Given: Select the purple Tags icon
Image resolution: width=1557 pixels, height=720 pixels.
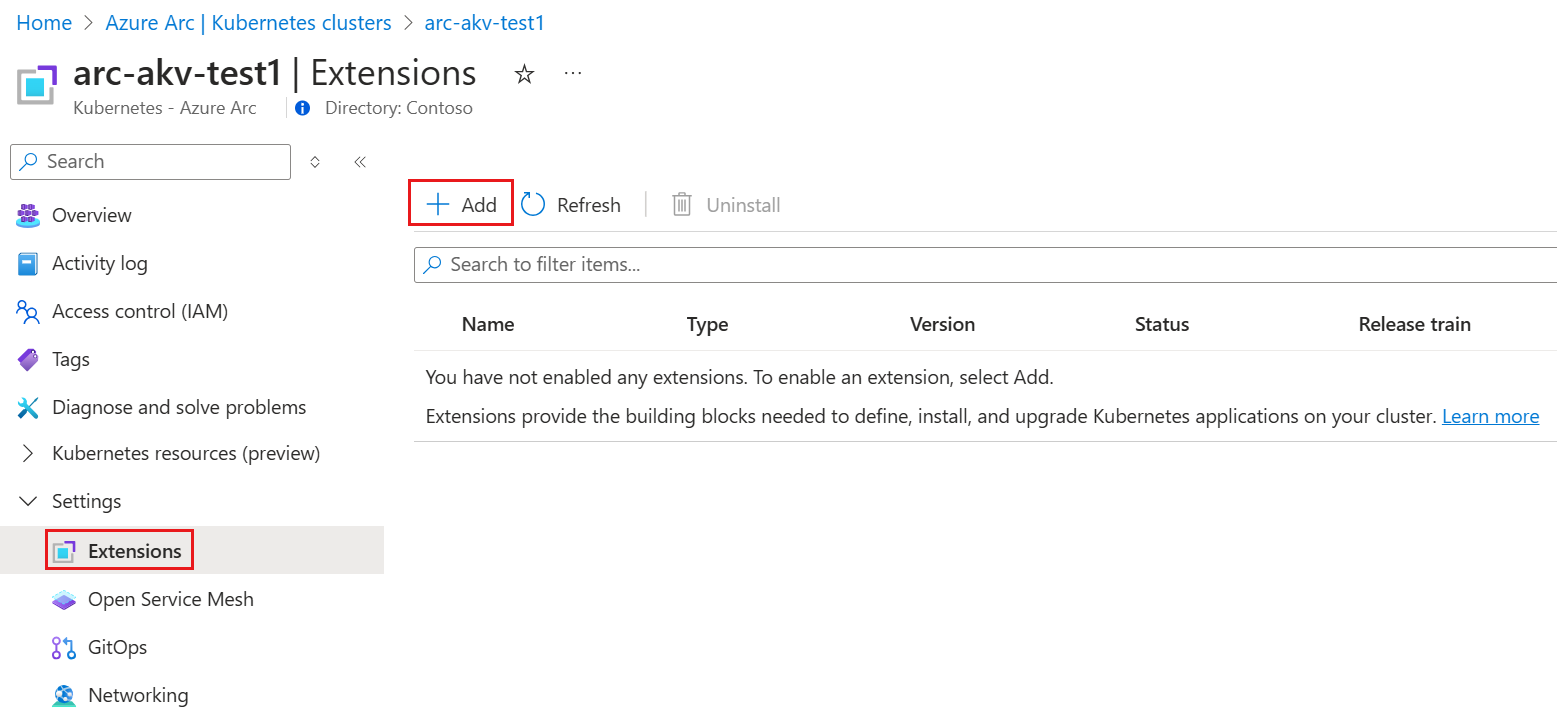Looking at the screenshot, I should click(x=28, y=359).
